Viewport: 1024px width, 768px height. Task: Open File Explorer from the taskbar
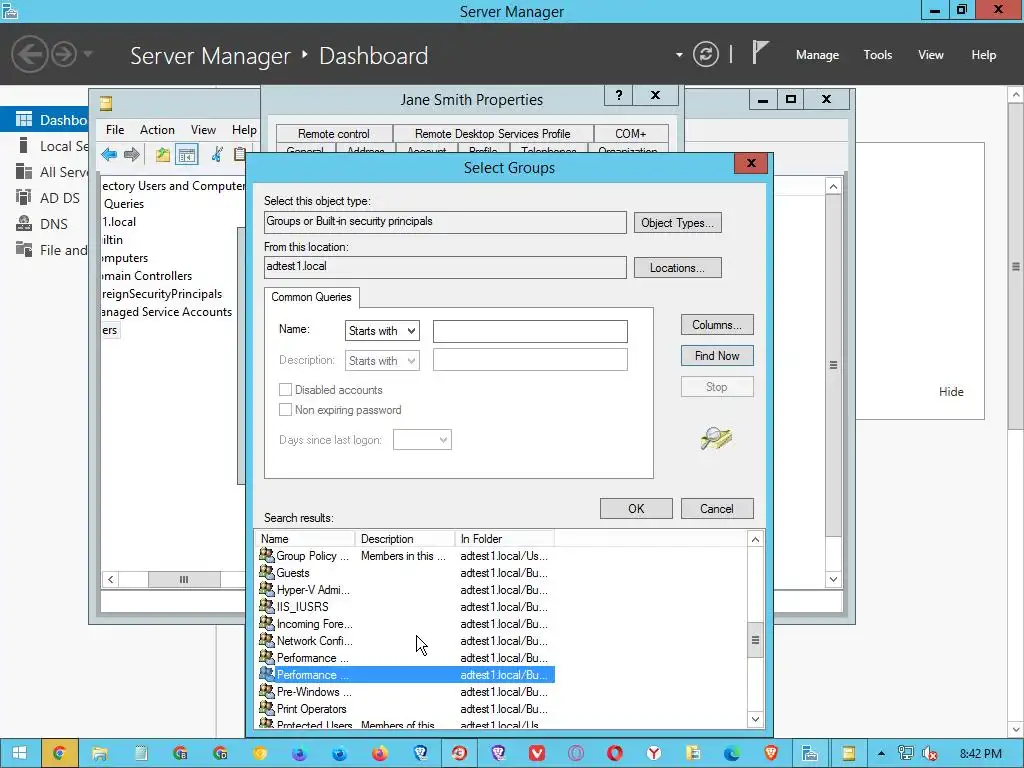pyautogui.click(x=99, y=754)
